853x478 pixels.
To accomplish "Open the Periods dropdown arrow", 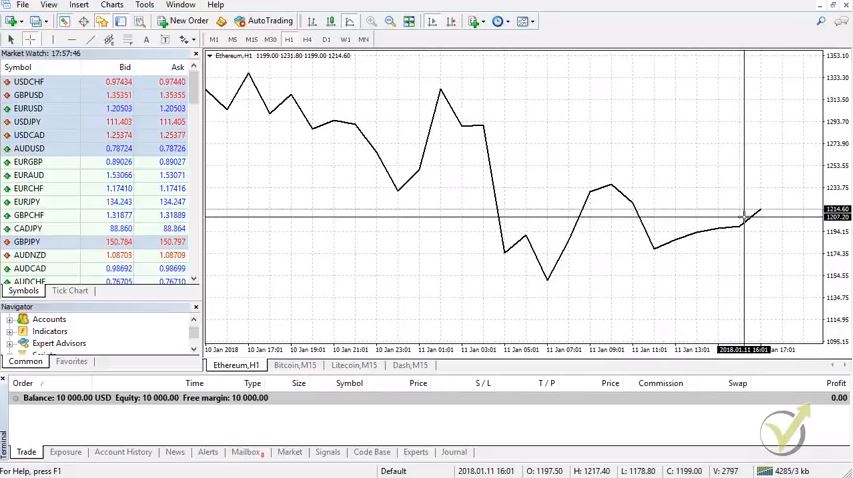I will click(508, 22).
